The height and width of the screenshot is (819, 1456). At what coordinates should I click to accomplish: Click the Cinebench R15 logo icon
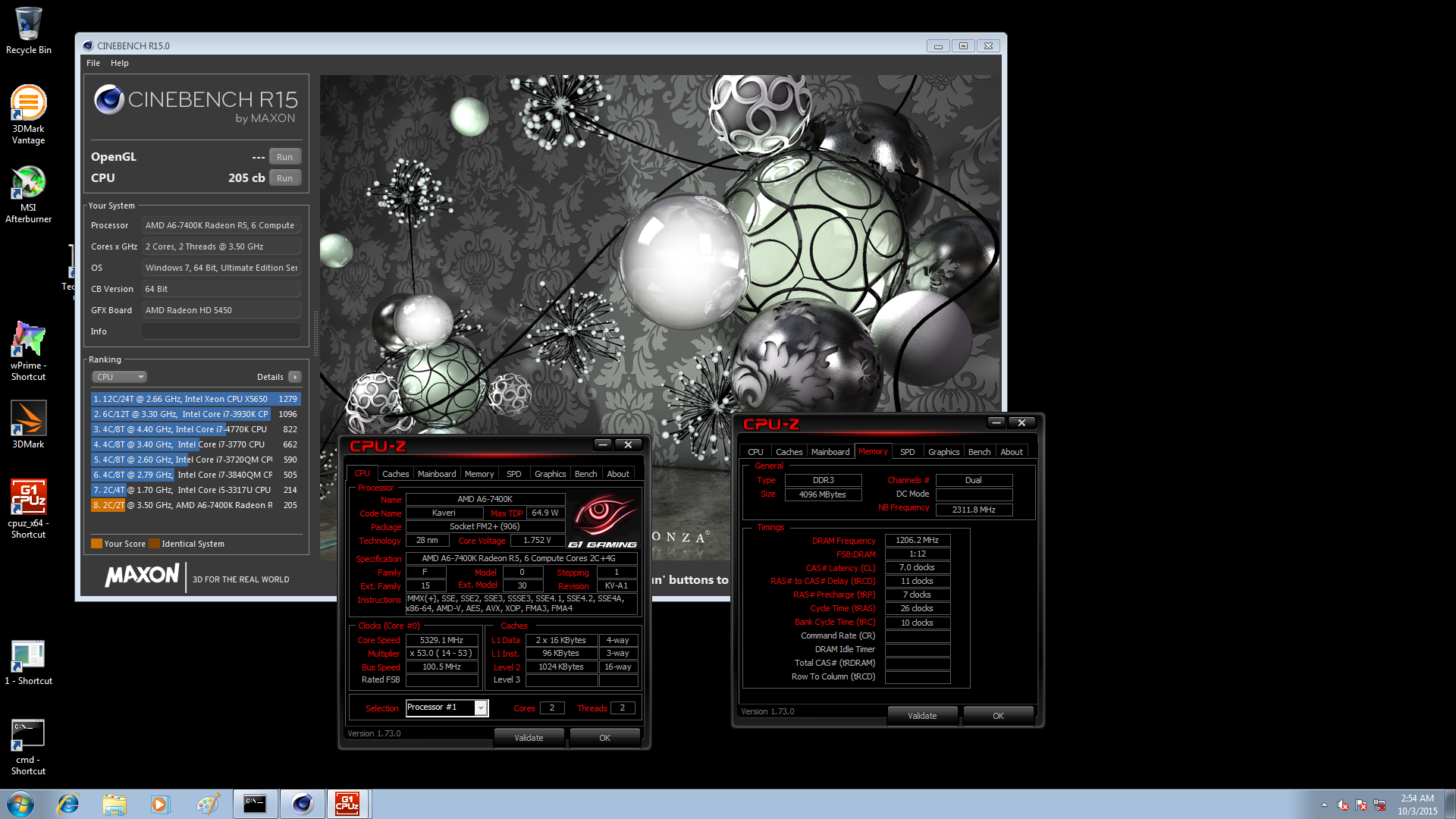(x=109, y=99)
